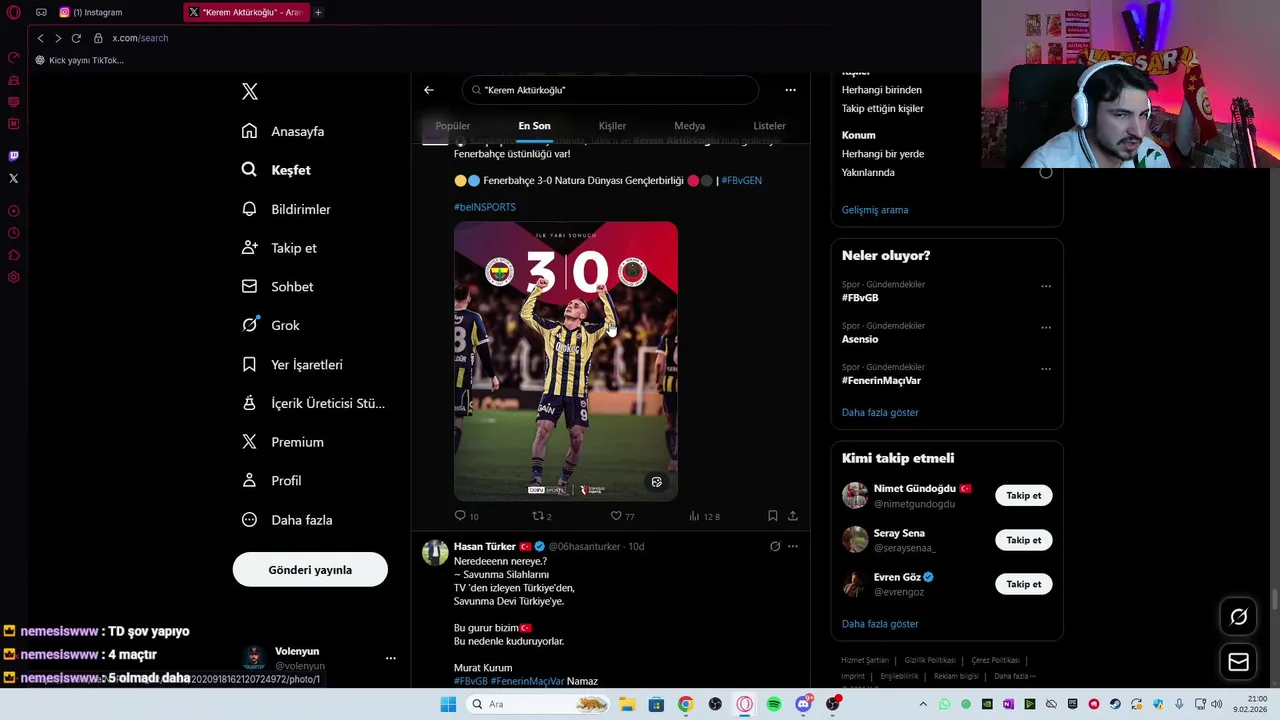The width and height of the screenshot is (1280, 720).
Task: Open options for Asensio trend
Action: (1046, 327)
